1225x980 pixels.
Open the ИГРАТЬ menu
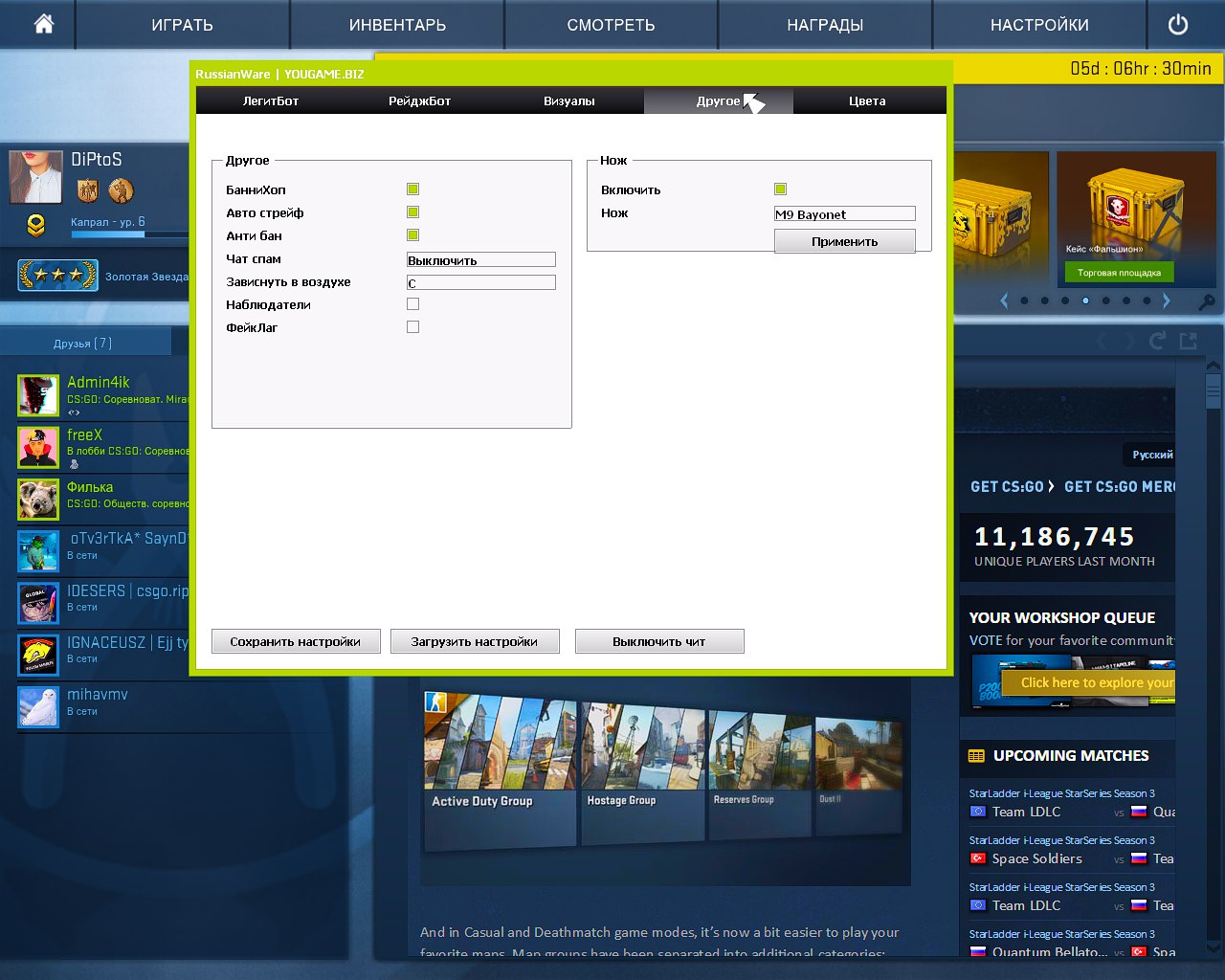(x=182, y=25)
